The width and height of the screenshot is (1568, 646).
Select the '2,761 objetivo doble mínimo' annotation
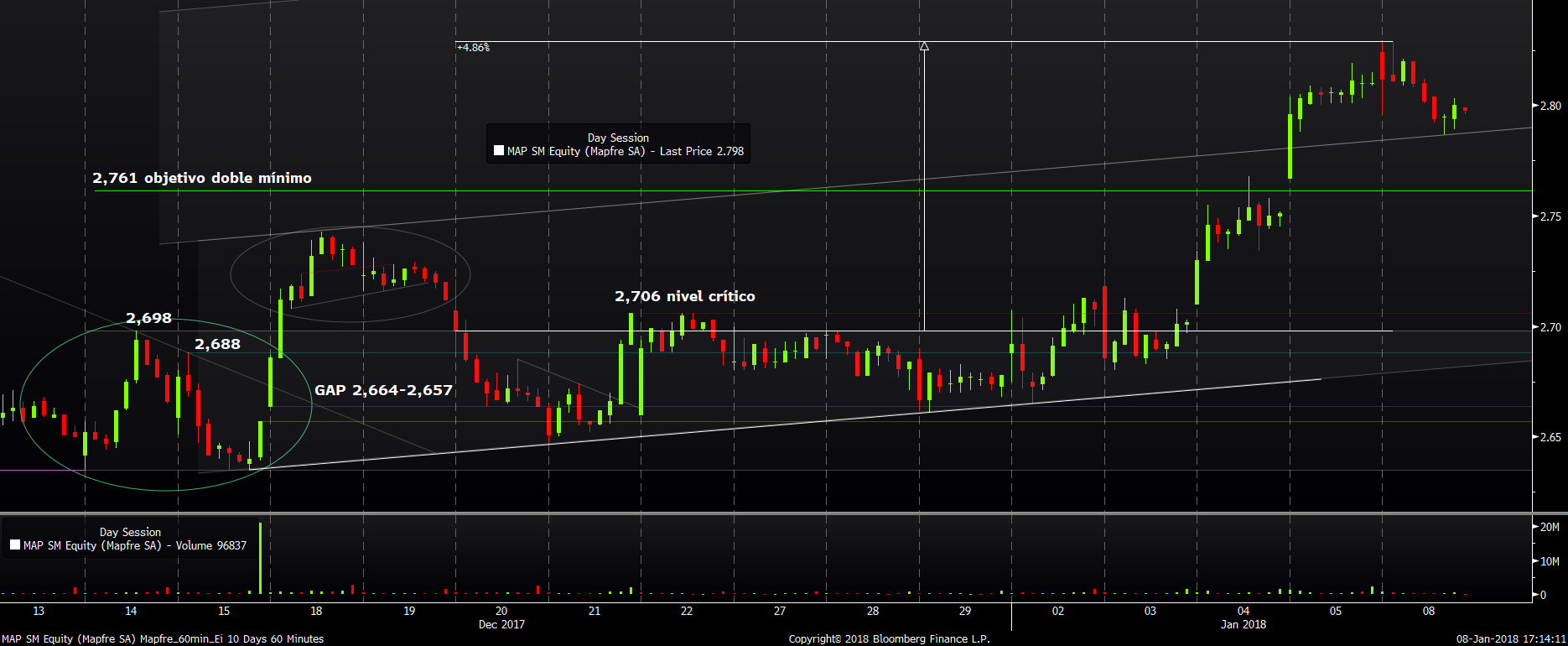(x=202, y=178)
